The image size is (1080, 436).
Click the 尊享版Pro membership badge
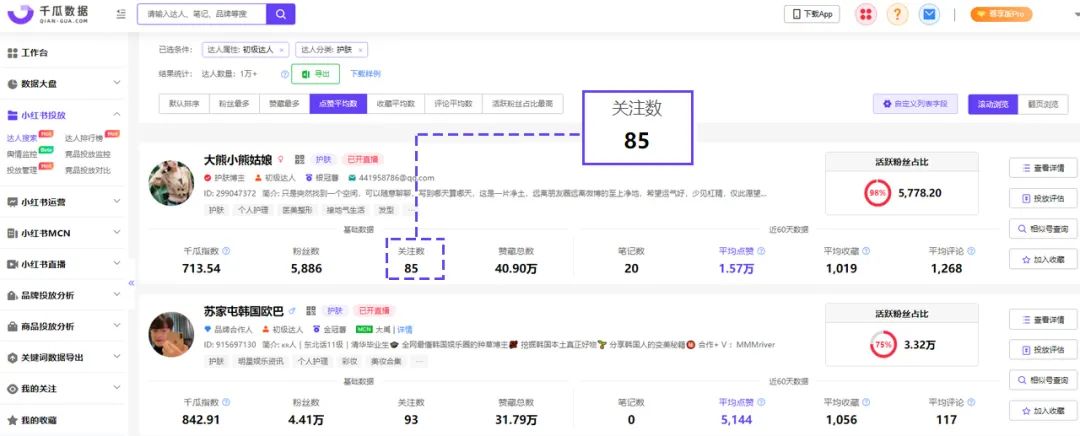pos(1001,14)
